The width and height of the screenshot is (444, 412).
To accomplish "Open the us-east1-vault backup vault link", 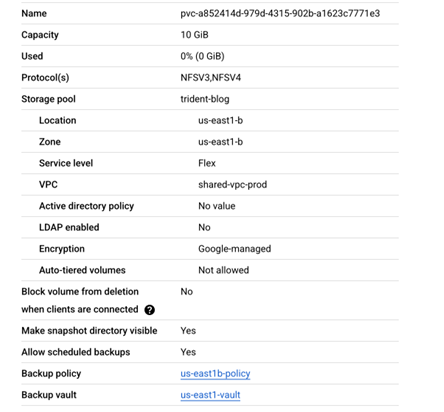I will click(210, 395).
